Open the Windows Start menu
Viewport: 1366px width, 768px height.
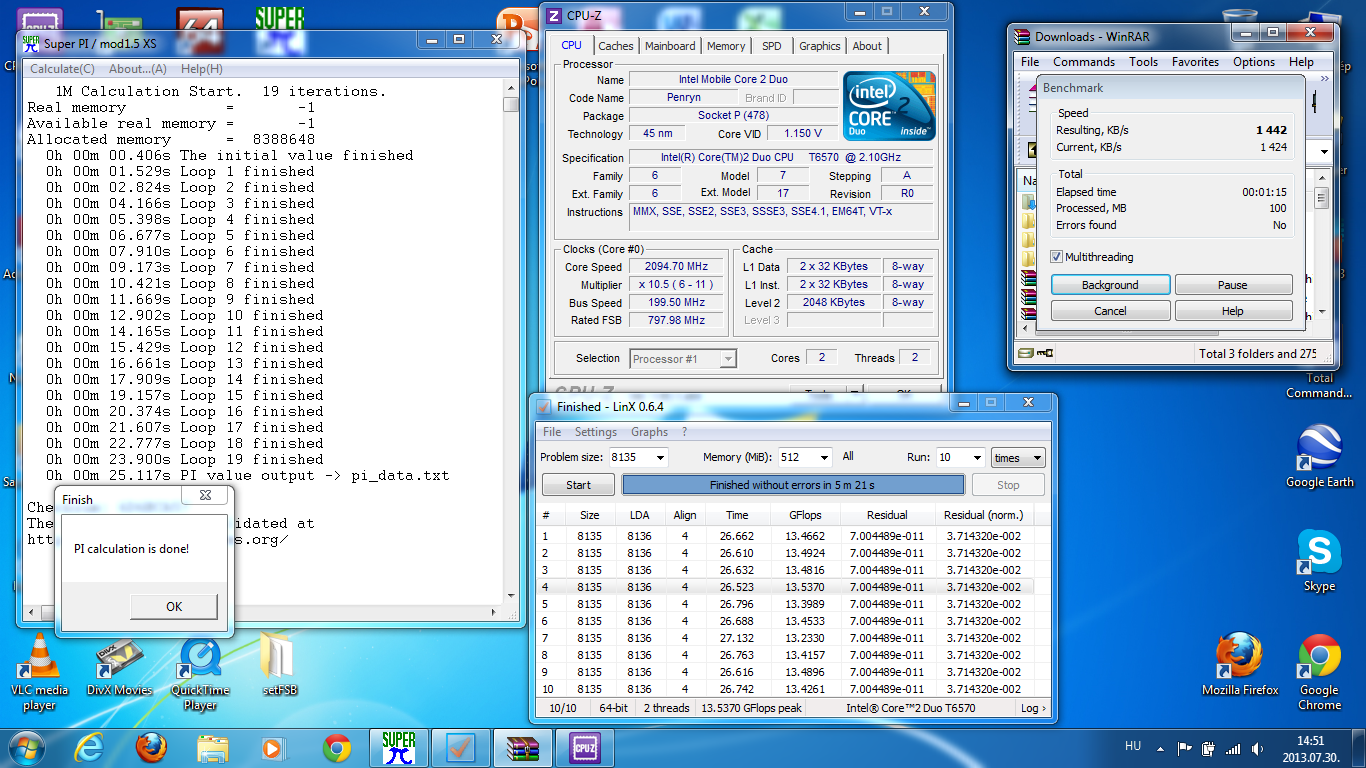tap(25, 747)
